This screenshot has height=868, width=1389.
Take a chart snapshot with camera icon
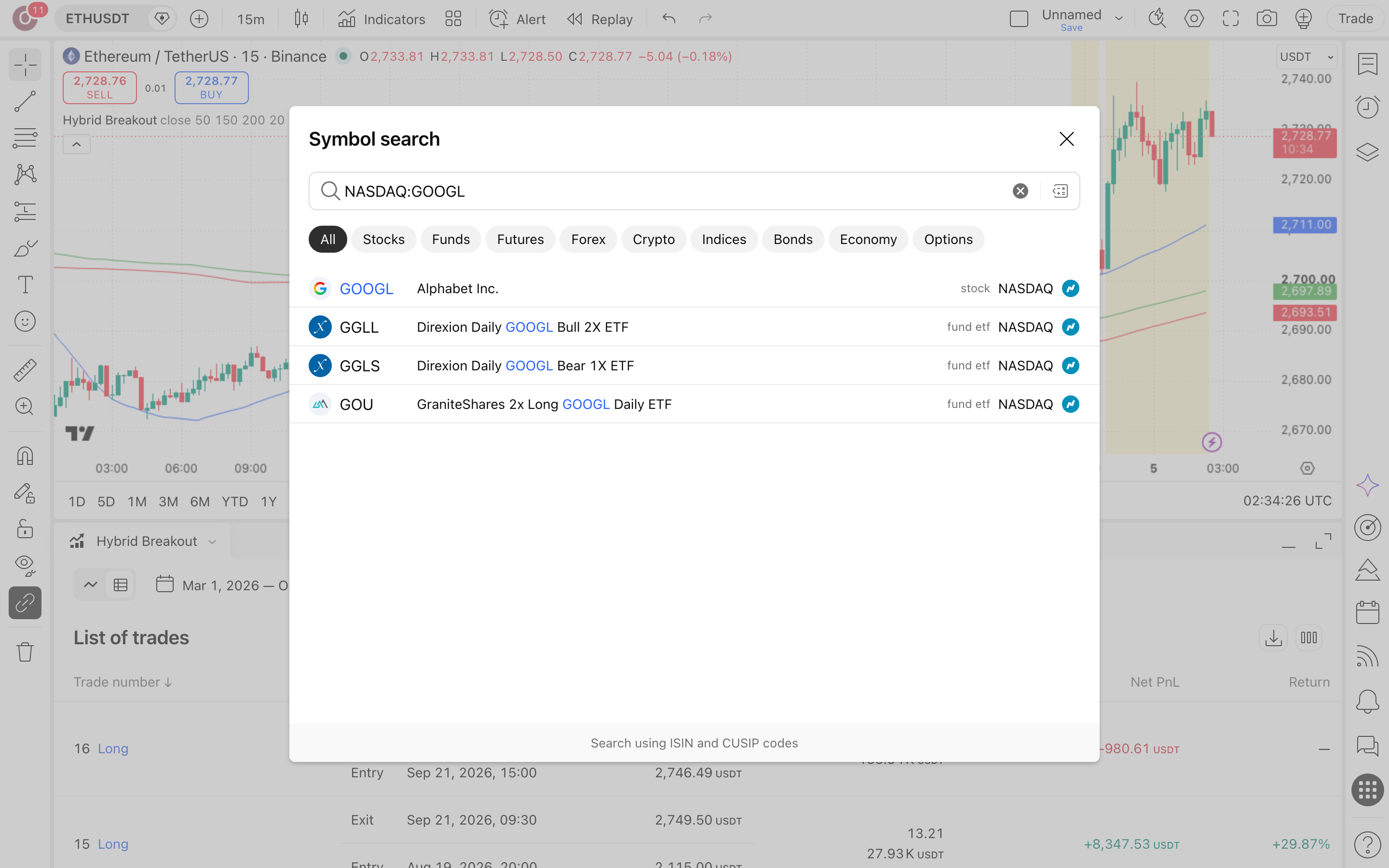pyautogui.click(x=1266, y=19)
